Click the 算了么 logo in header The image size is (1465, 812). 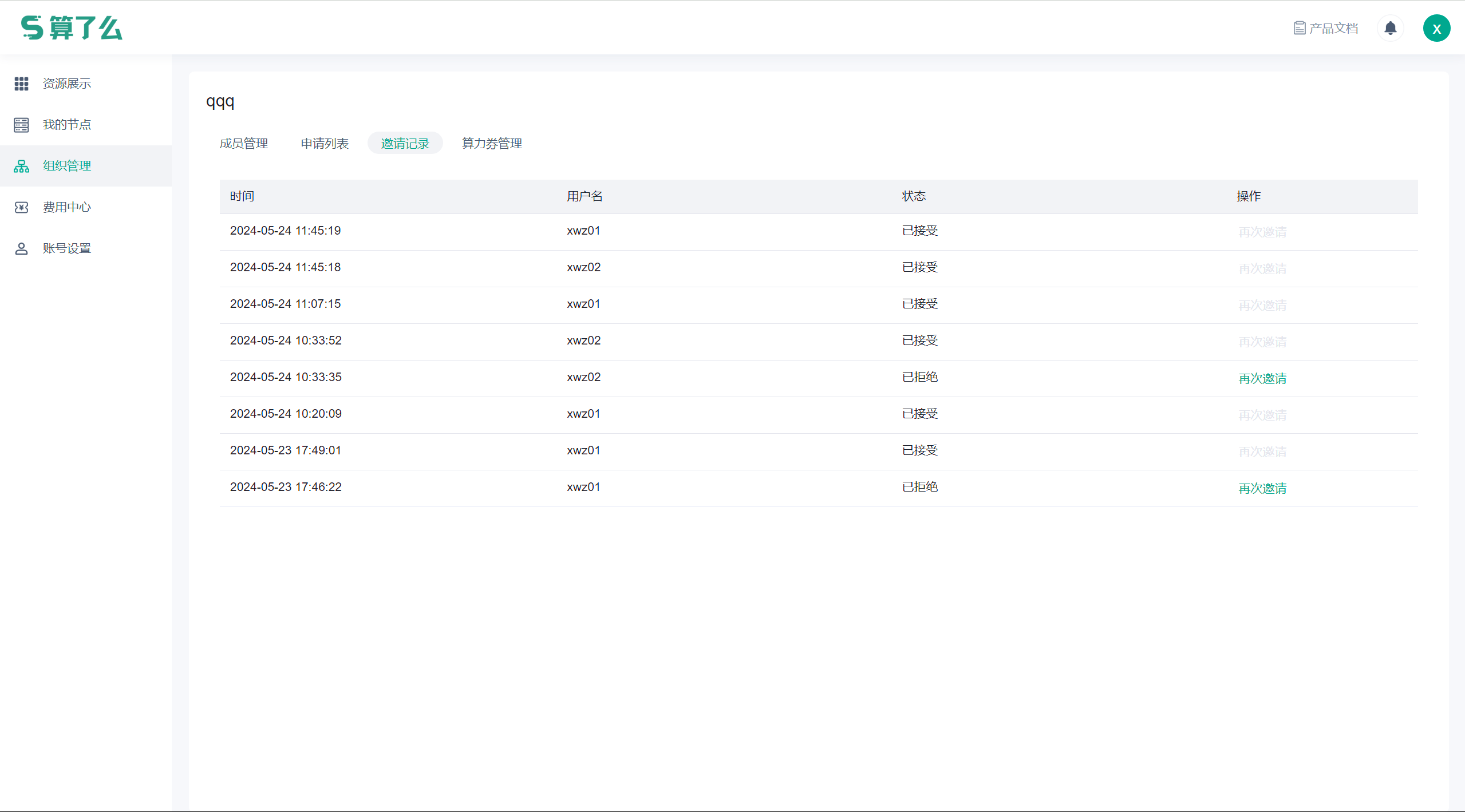72,28
